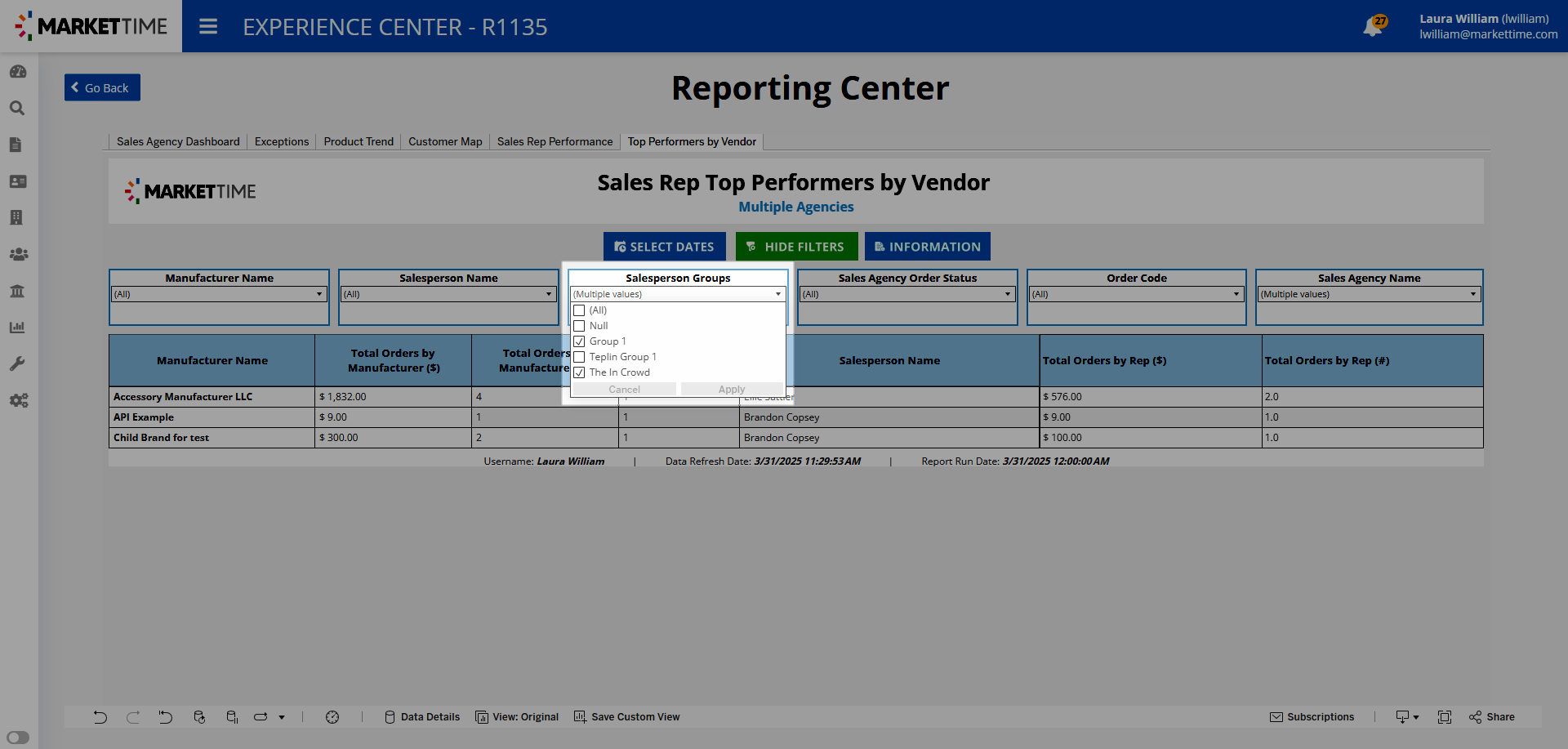Click the Share button
1568x749 pixels.
tap(1492, 717)
